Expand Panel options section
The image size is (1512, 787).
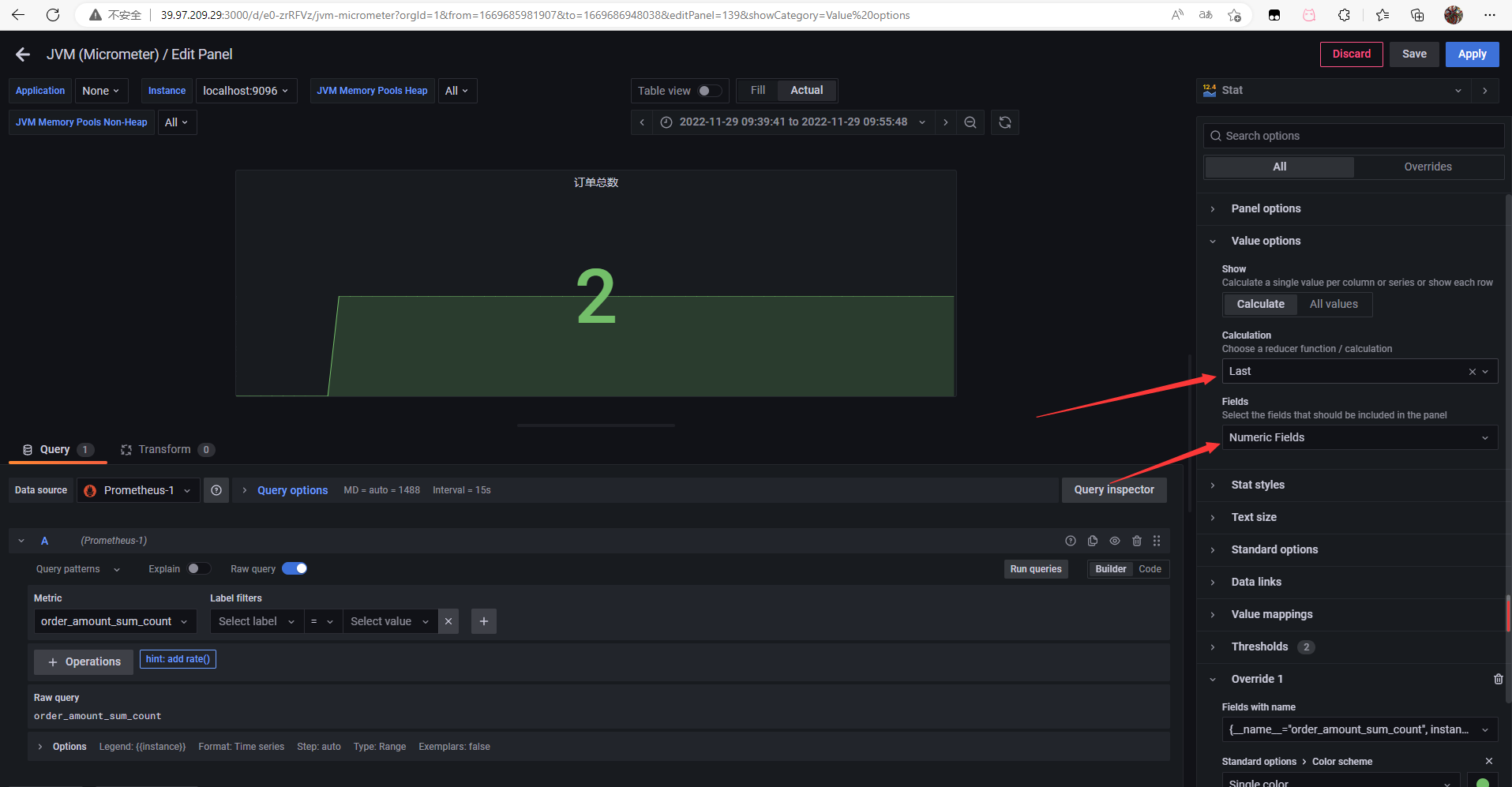(x=1266, y=208)
